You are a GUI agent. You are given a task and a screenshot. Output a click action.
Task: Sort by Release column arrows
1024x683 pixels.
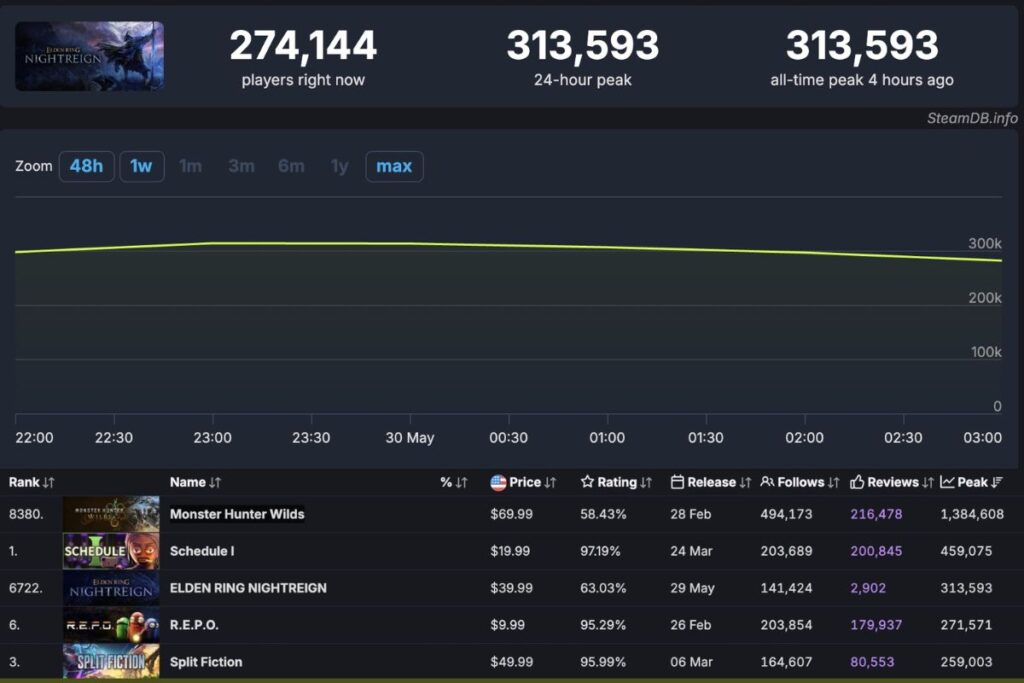tap(745, 483)
